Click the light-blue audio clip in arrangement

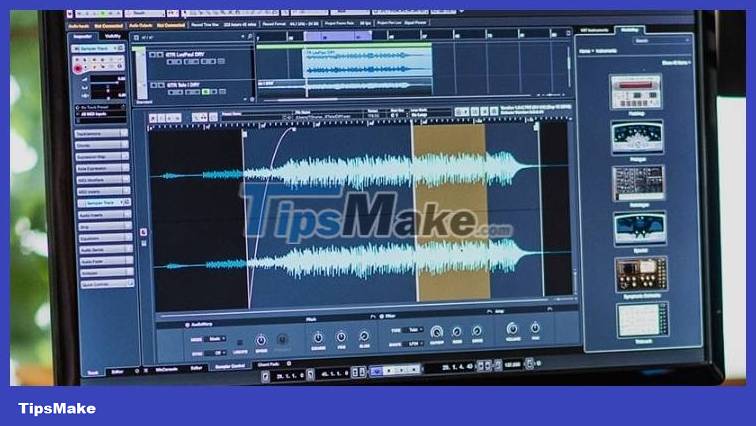(367, 62)
